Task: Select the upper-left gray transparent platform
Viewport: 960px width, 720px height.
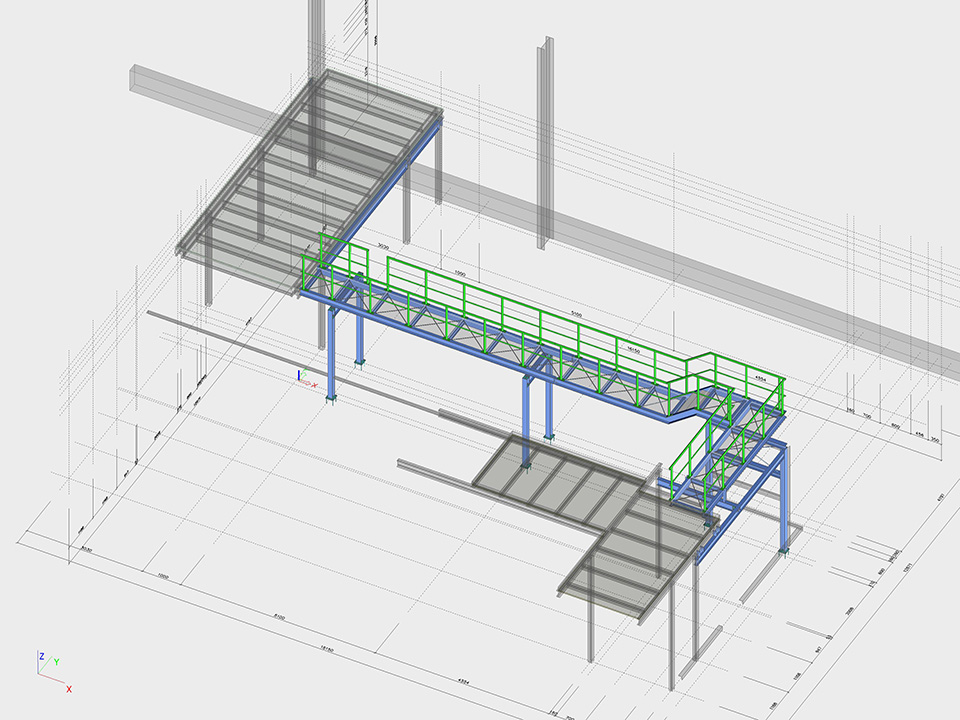Action: (x=310, y=170)
